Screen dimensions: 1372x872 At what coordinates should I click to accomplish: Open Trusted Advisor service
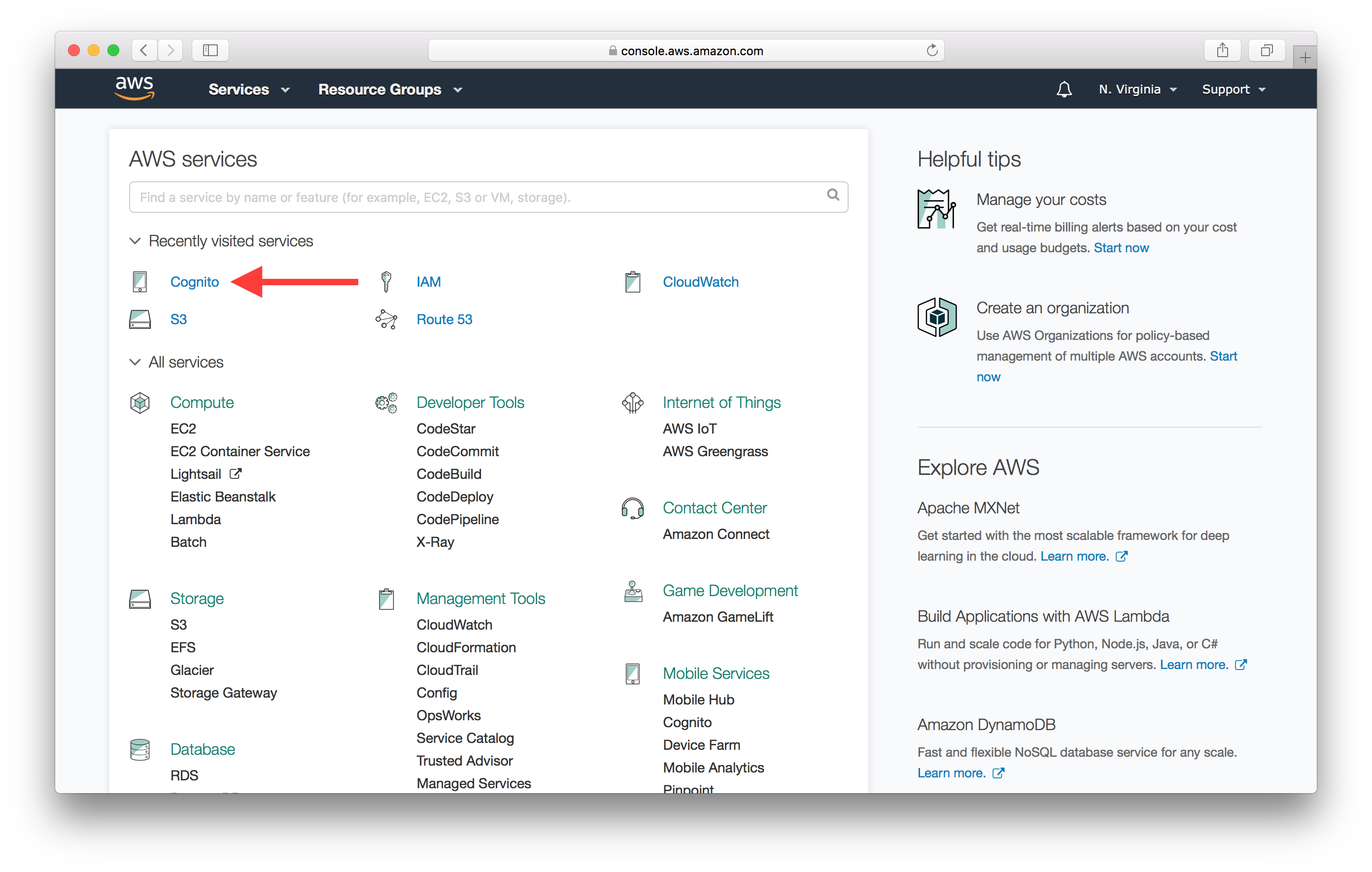pyautogui.click(x=464, y=761)
